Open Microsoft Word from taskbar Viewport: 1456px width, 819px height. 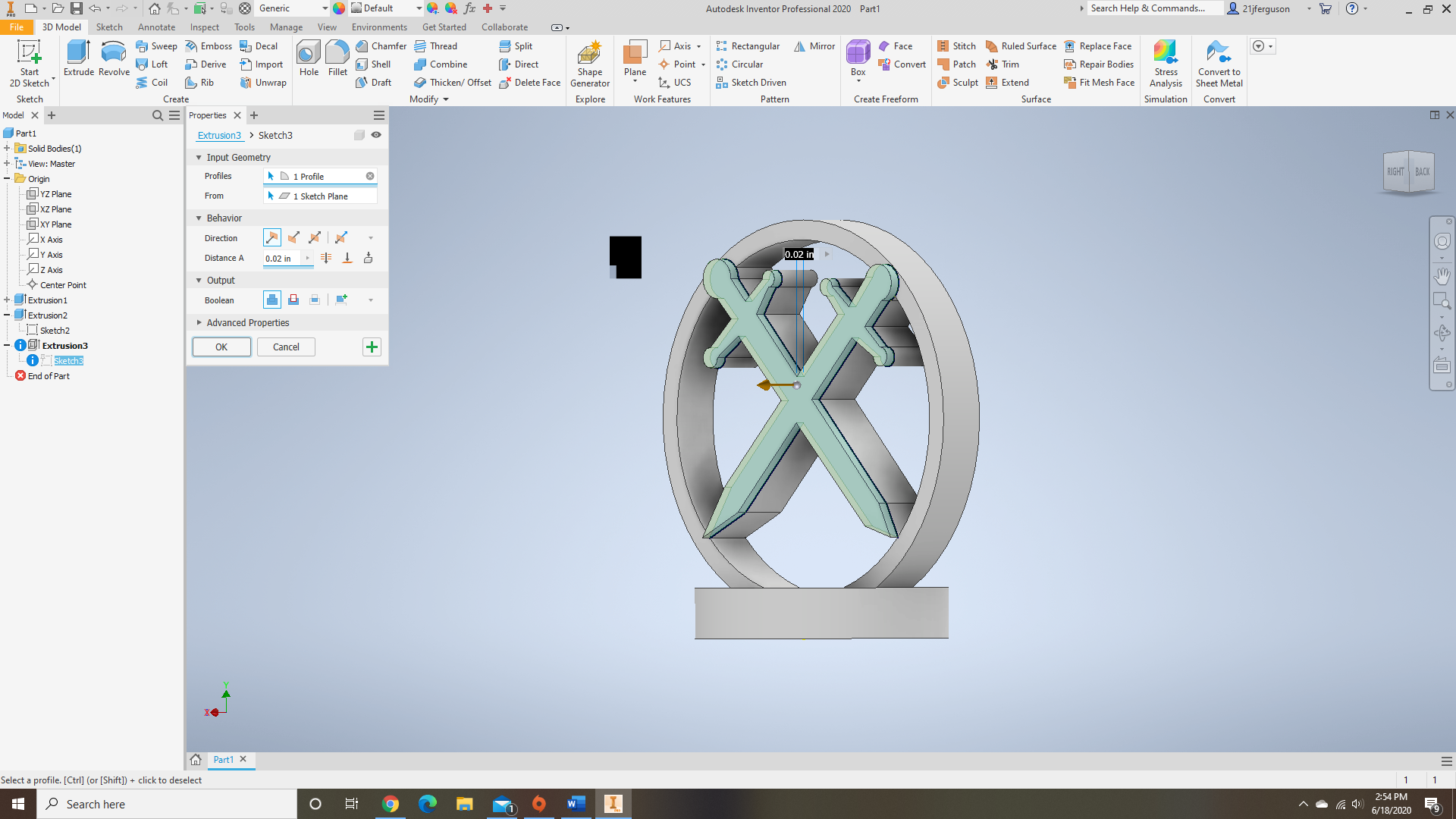576,804
